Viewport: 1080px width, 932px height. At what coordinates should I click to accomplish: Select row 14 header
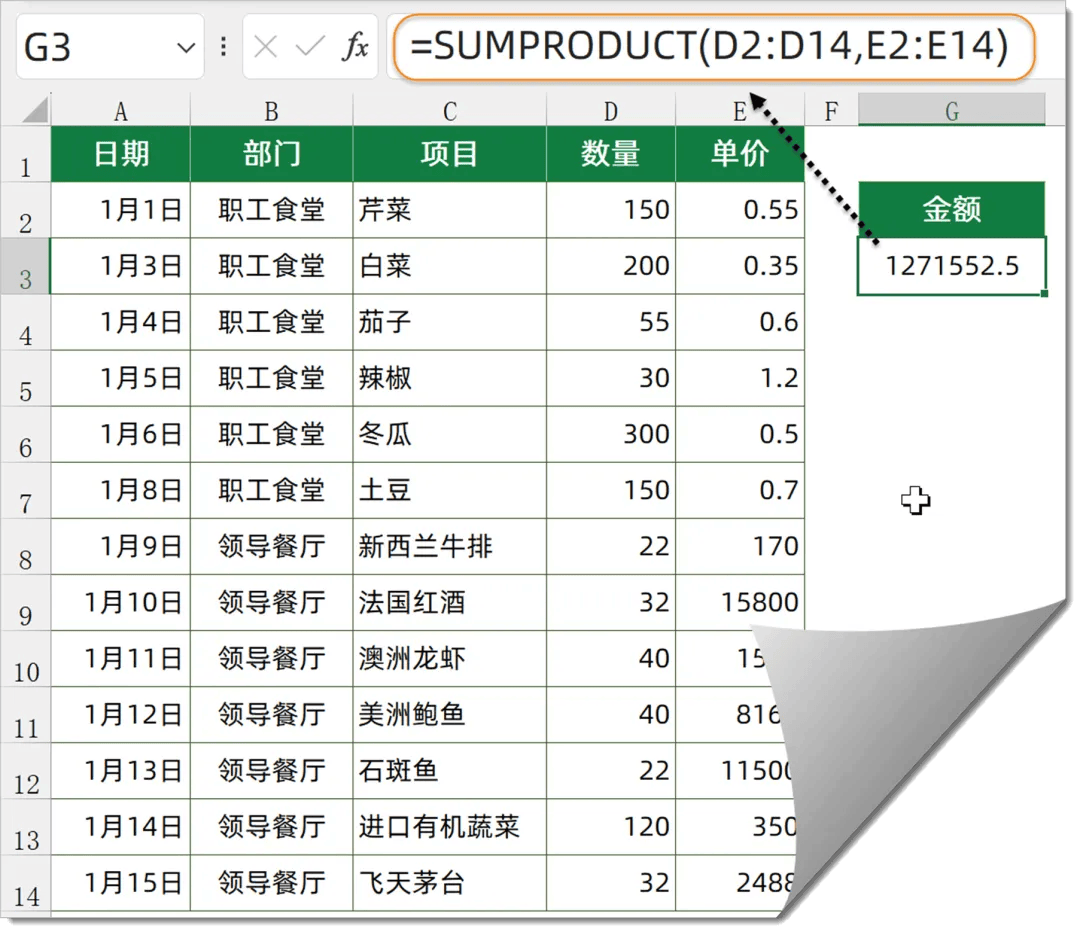25,884
